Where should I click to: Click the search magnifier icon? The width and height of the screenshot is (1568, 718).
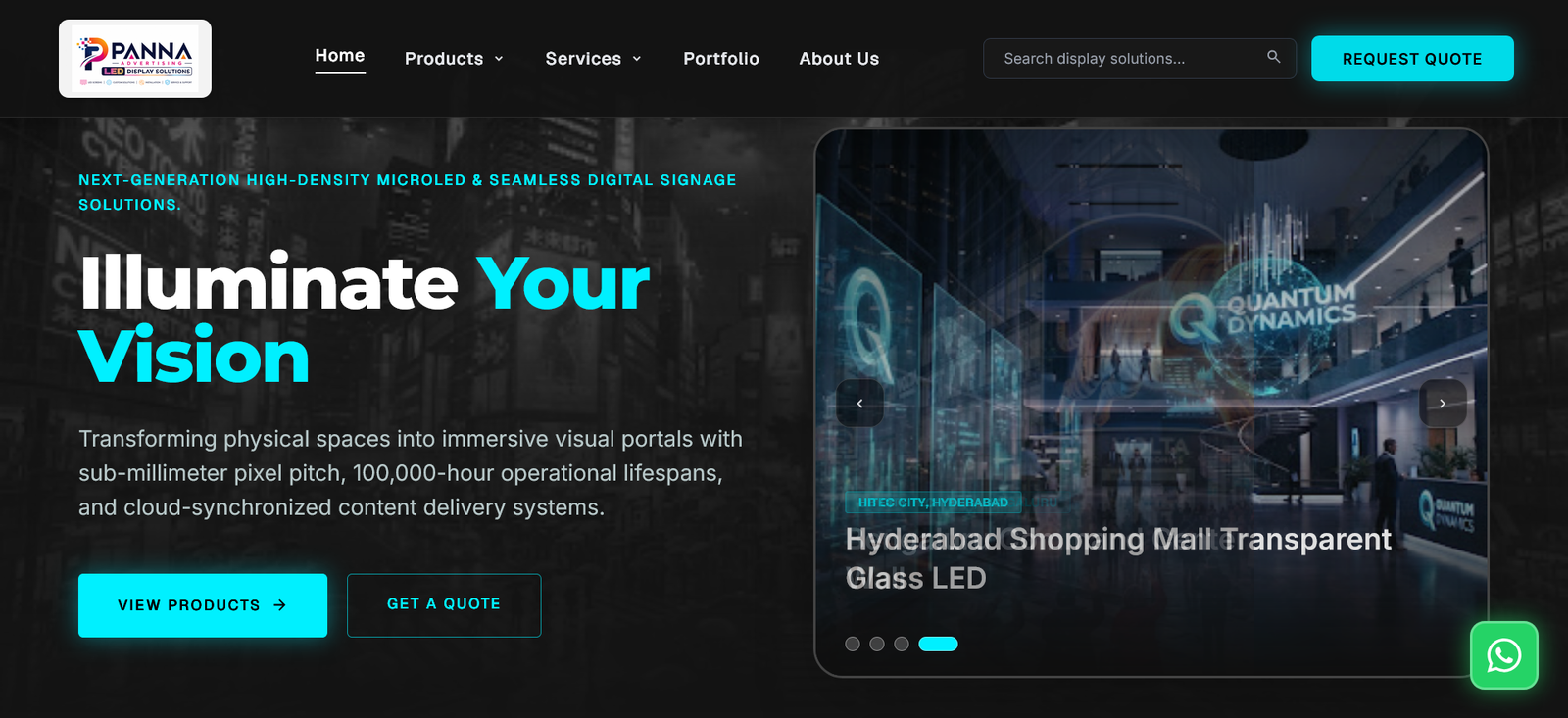tap(1273, 57)
